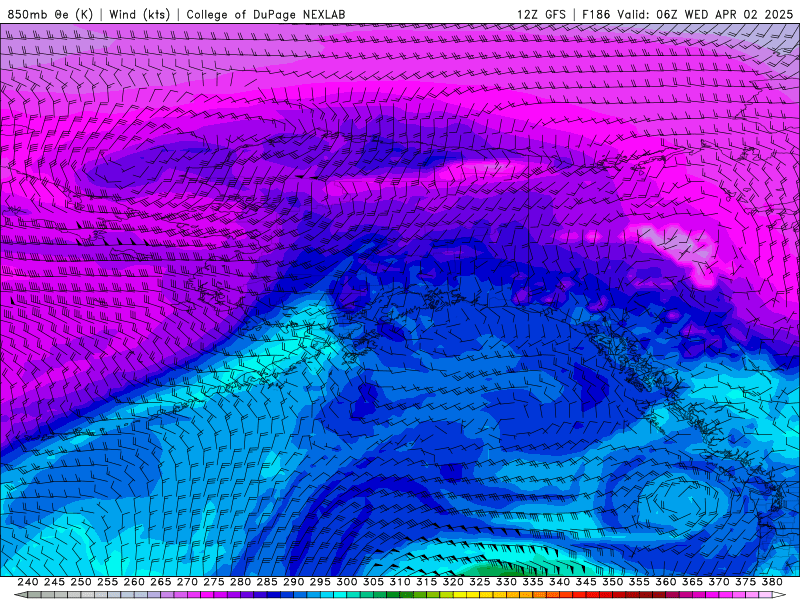
Task: Click the 345 value on the color scale
Action: (586, 582)
